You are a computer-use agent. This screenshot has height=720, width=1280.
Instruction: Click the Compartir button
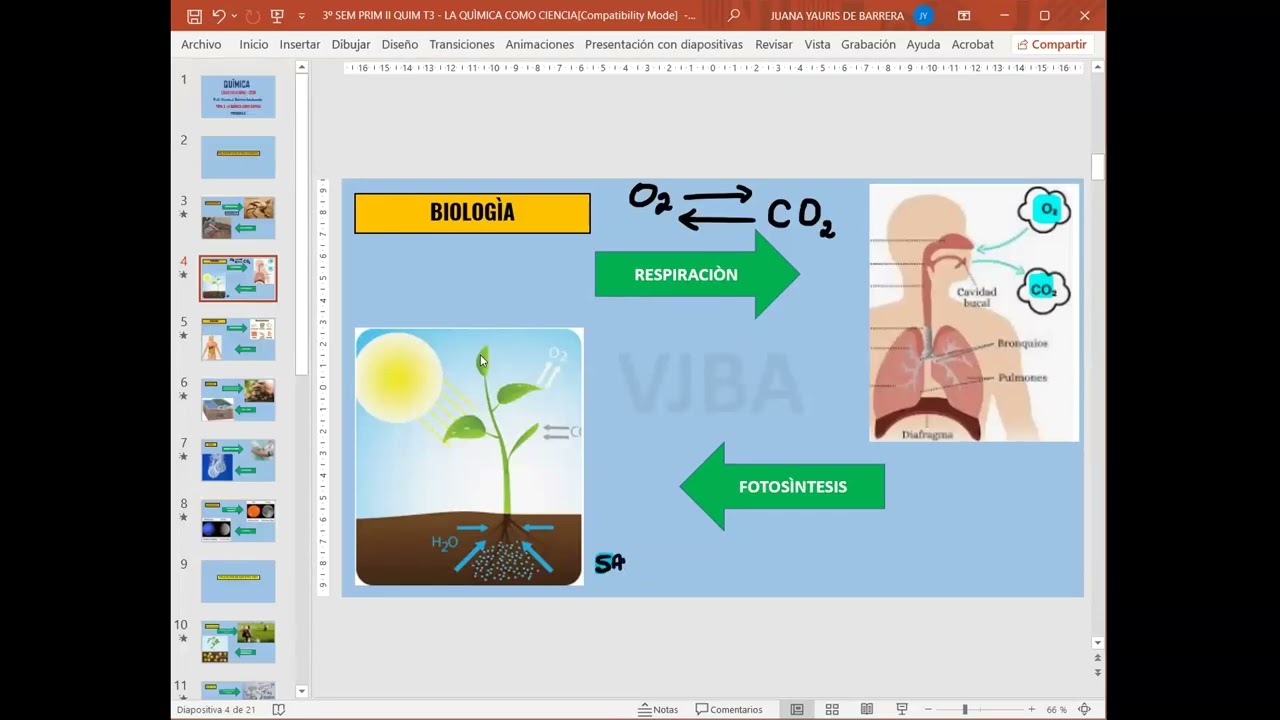coord(1052,45)
